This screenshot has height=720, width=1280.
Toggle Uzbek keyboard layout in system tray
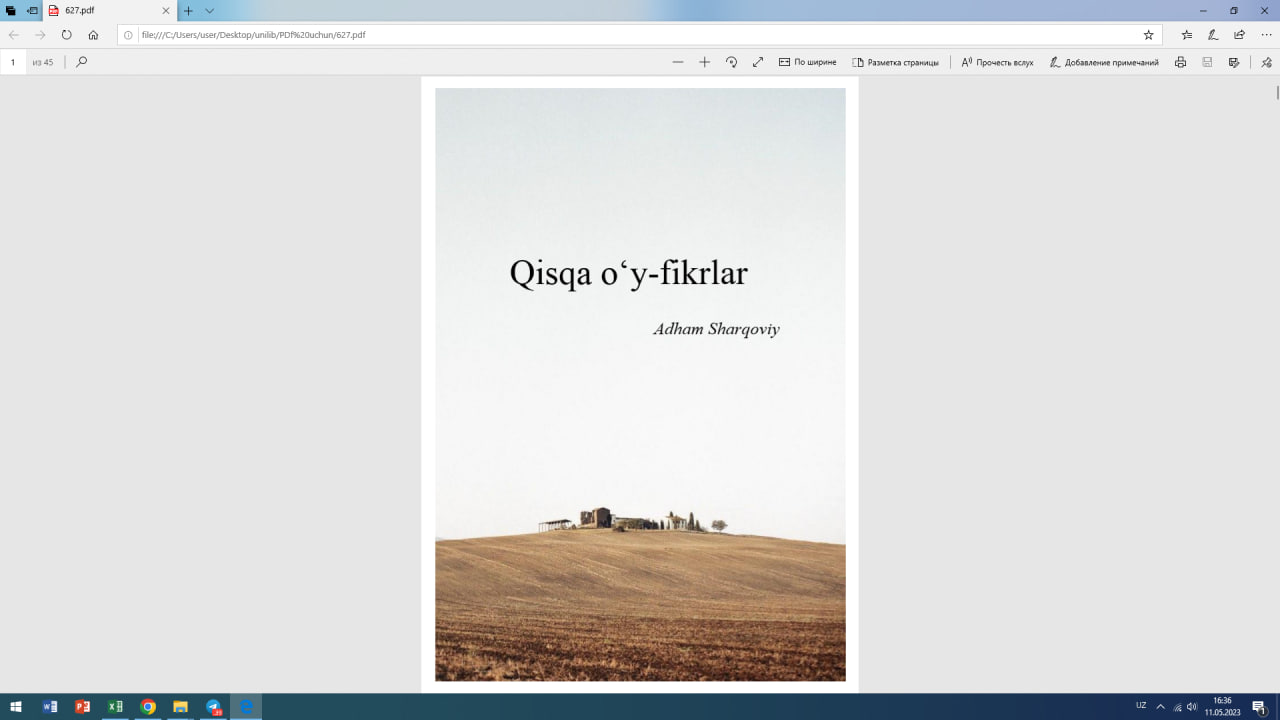(1141, 706)
